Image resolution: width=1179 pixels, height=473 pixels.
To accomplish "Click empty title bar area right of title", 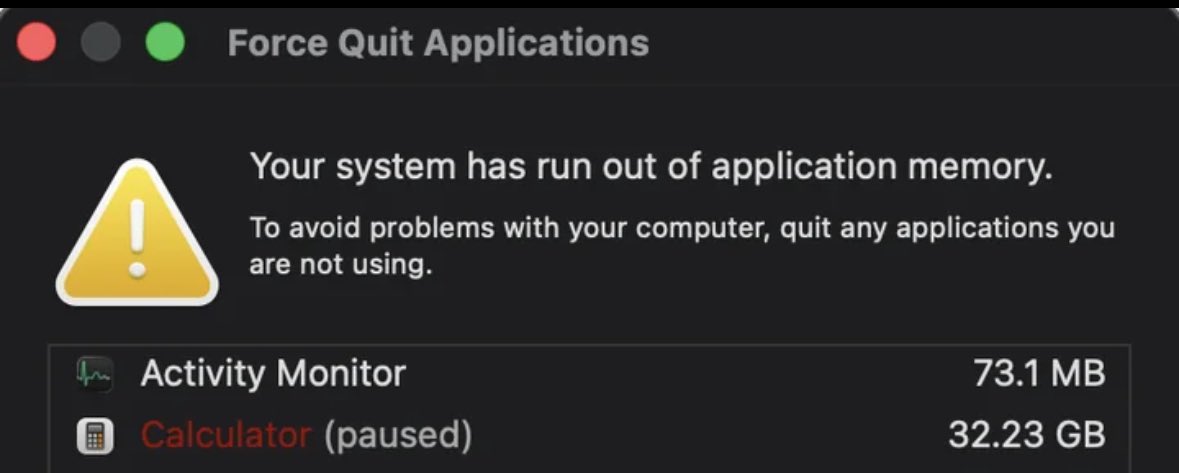I will [x=900, y=43].
